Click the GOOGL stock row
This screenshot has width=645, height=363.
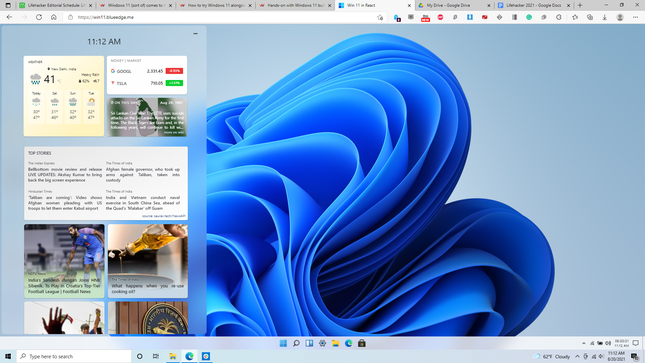147,71
